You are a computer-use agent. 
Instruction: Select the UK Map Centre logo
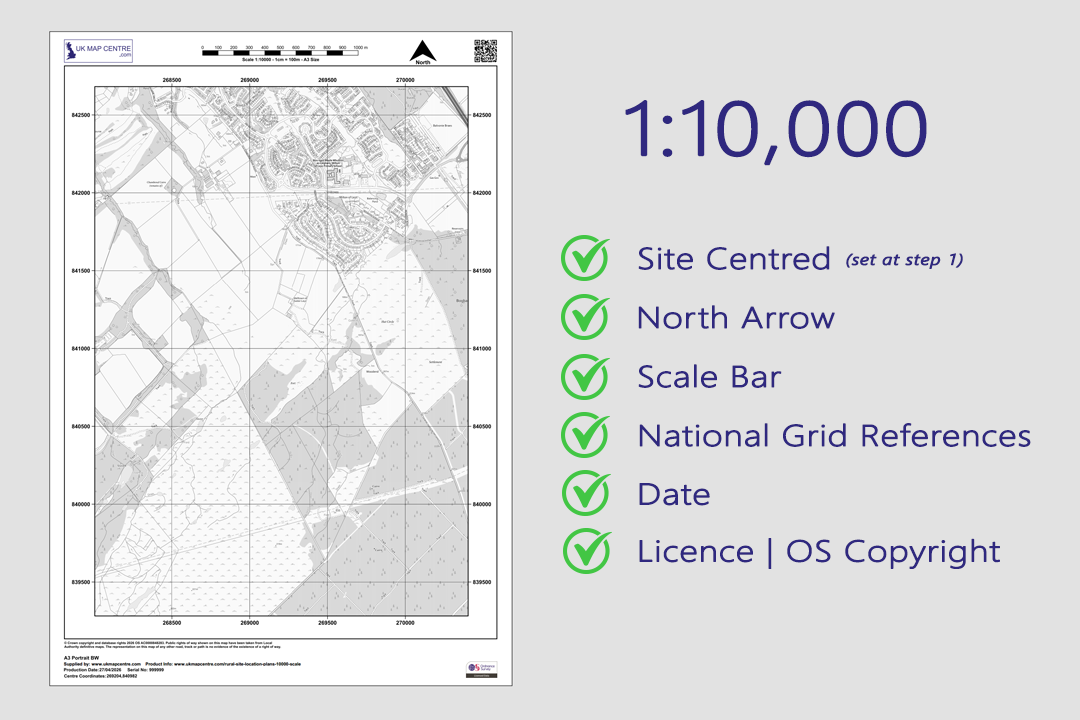[x=98, y=51]
